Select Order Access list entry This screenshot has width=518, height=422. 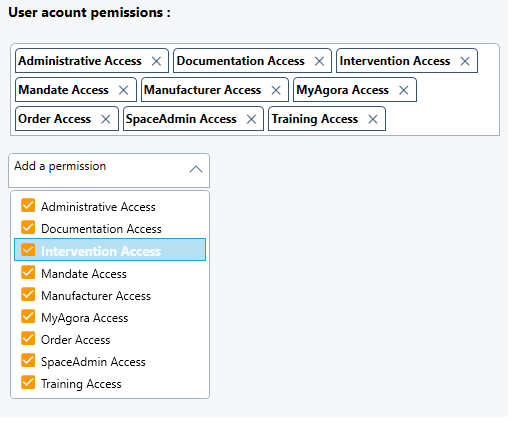point(110,340)
